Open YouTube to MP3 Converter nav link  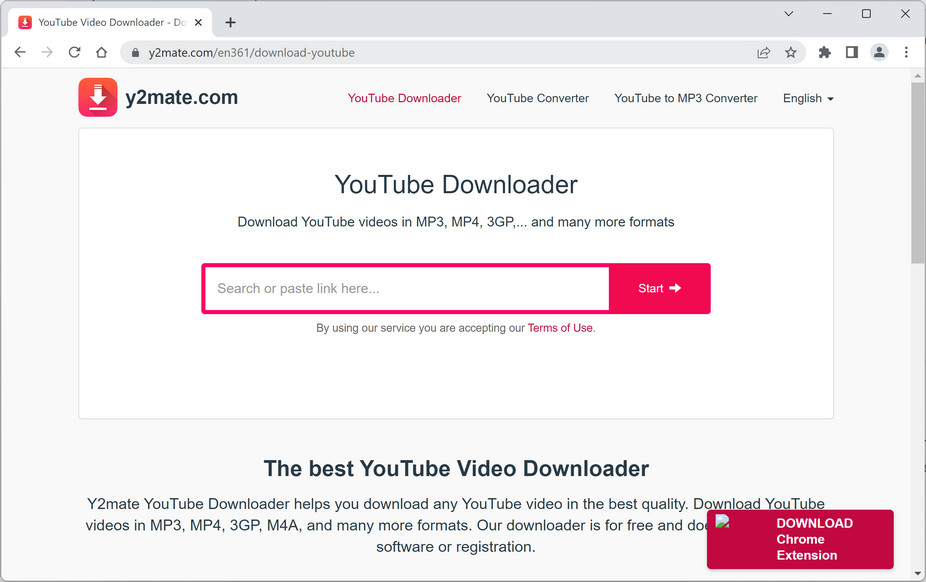(686, 99)
